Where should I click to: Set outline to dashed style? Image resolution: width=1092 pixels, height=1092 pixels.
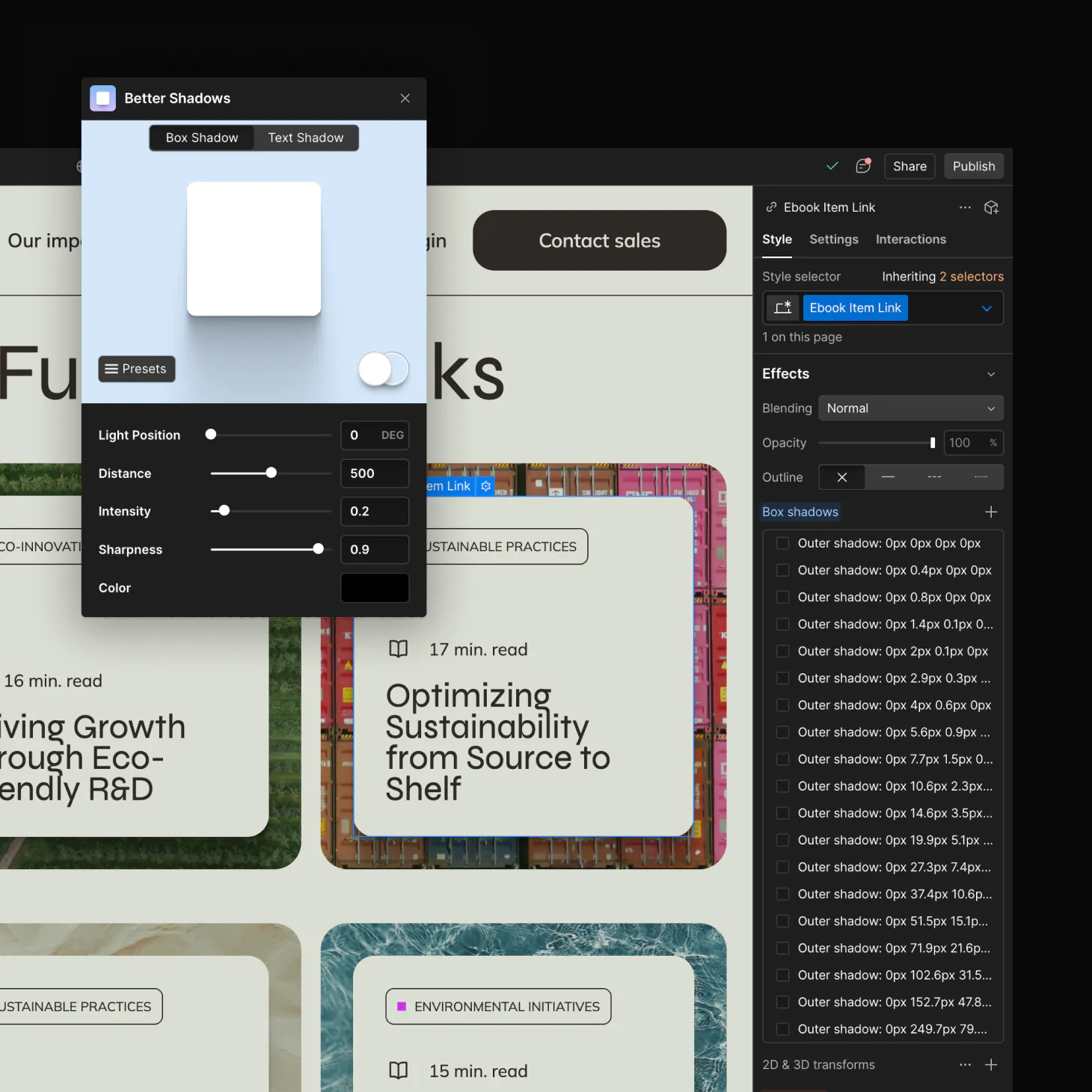pos(934,477)
